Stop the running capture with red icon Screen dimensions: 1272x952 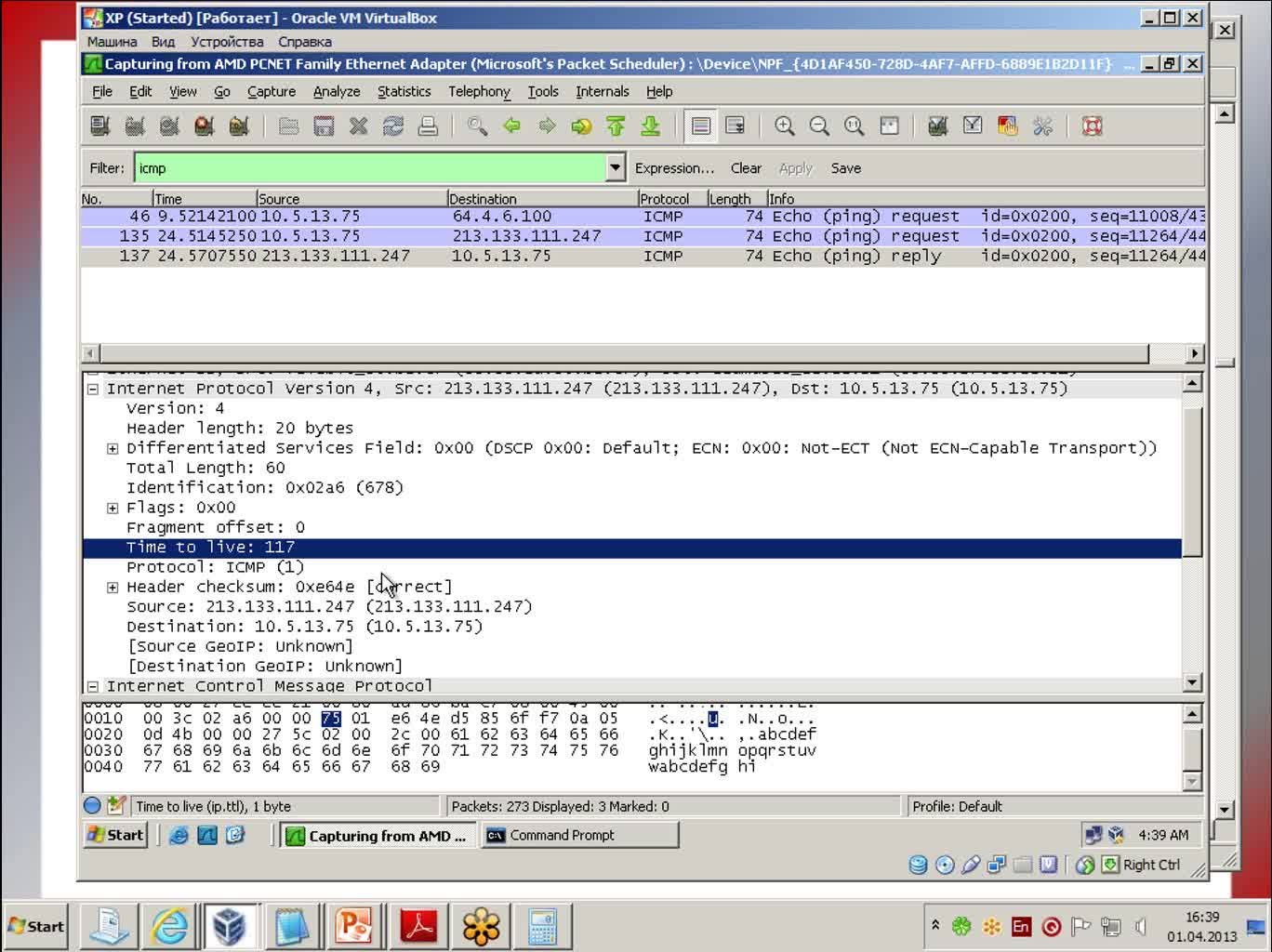click(x=204, y=126)
